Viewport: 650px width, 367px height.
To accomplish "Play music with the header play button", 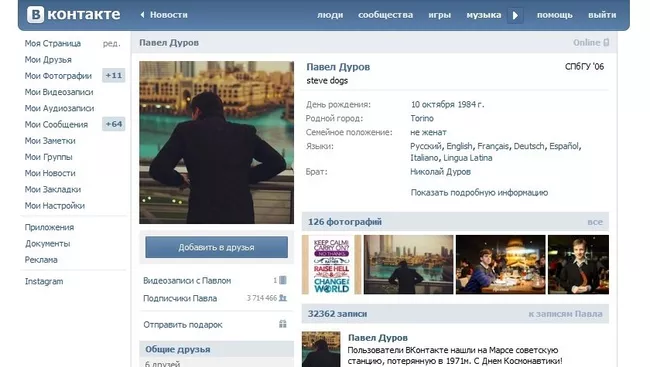I will (515, 15).
